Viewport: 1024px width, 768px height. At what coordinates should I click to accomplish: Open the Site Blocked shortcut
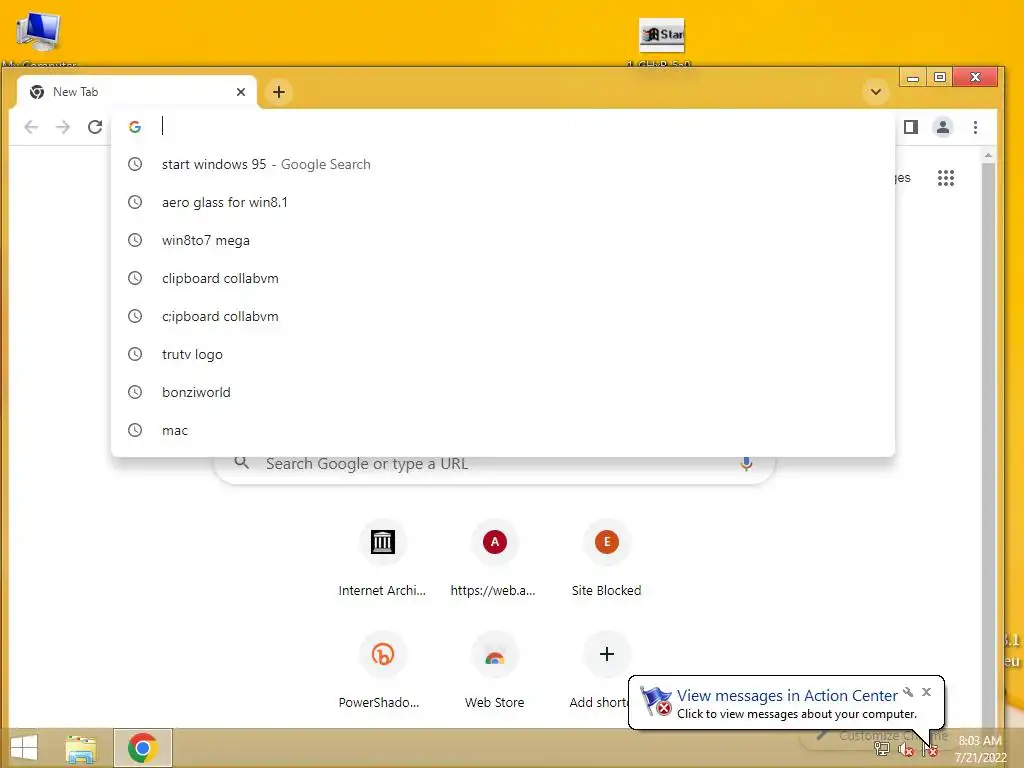(x=607, y=559)
